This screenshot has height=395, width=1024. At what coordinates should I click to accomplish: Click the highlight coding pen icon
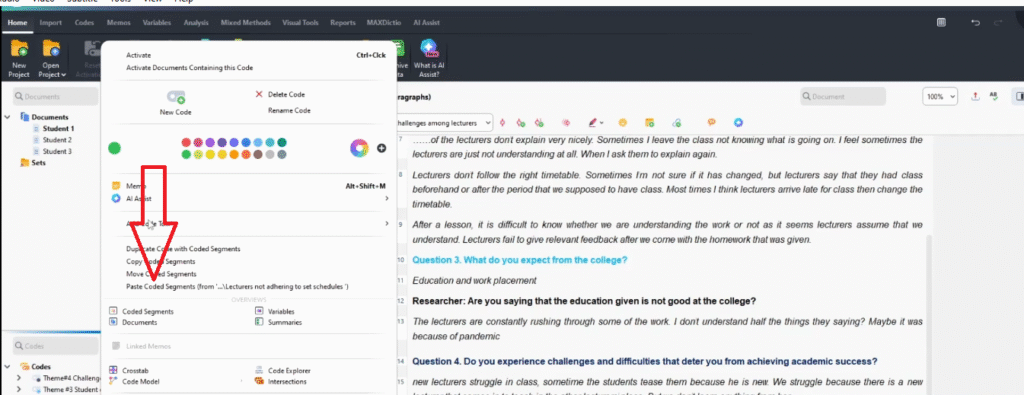tap(593, 122)
